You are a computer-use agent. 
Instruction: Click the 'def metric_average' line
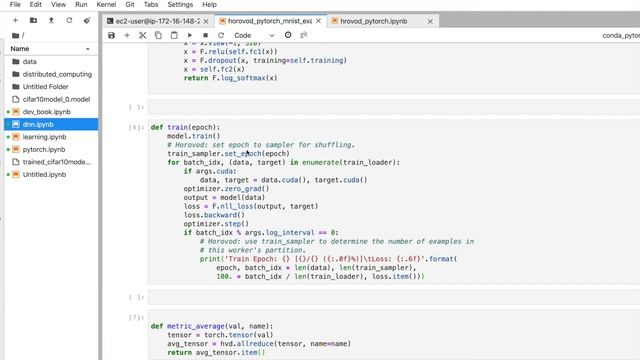(212, 326)
